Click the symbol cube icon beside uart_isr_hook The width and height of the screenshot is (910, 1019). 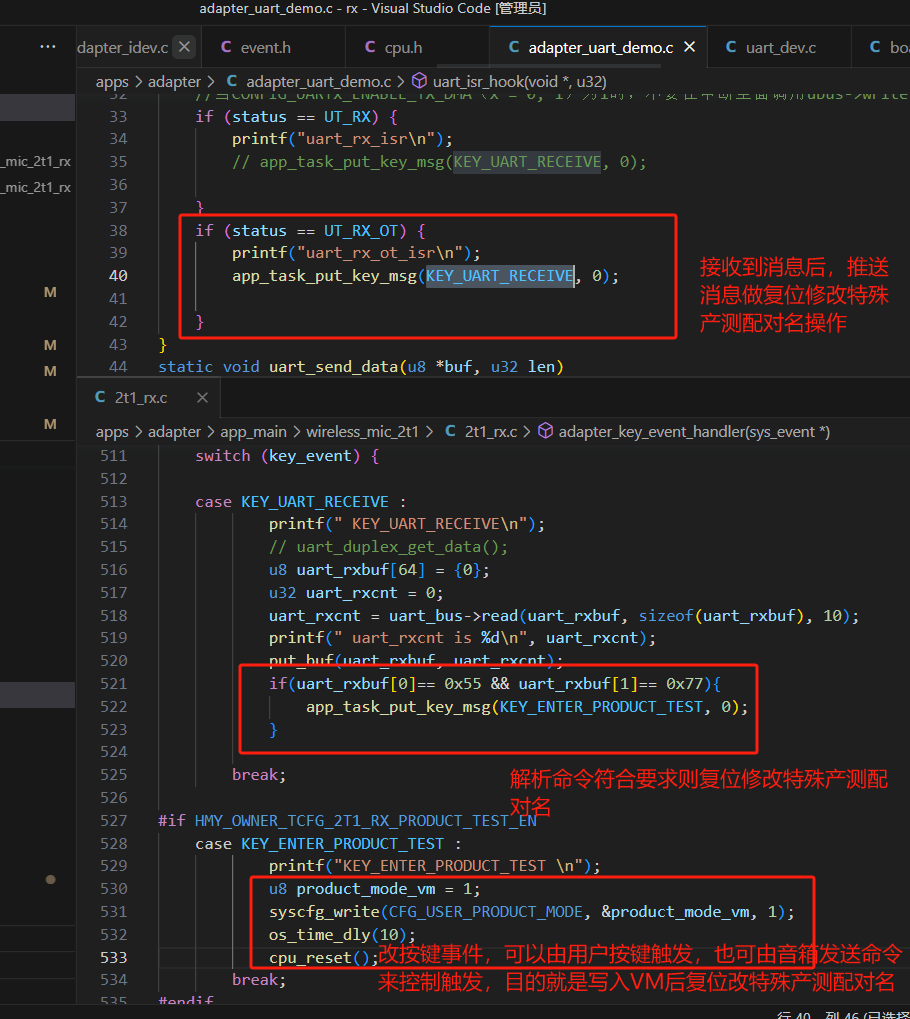[420, 81]
